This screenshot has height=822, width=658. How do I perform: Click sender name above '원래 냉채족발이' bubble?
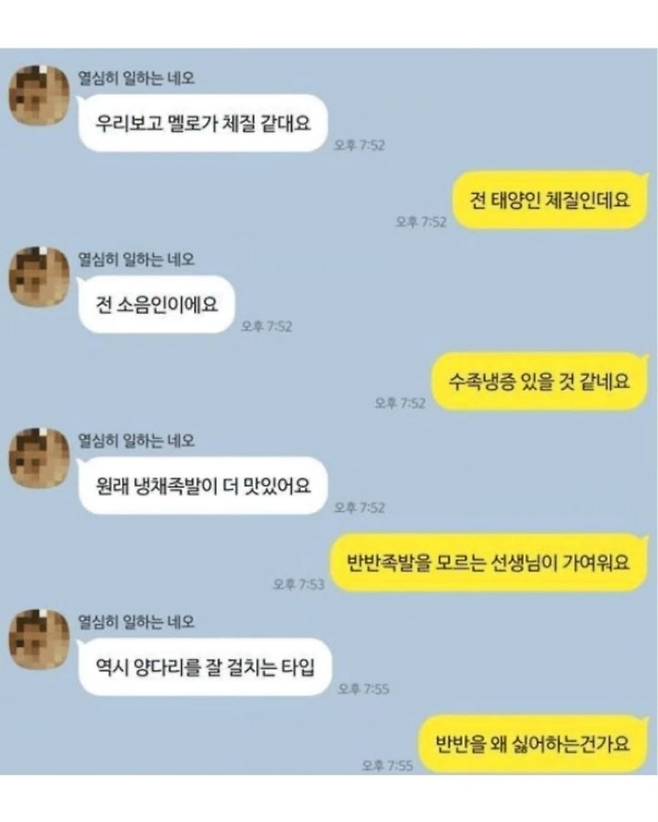pos(136,441)
